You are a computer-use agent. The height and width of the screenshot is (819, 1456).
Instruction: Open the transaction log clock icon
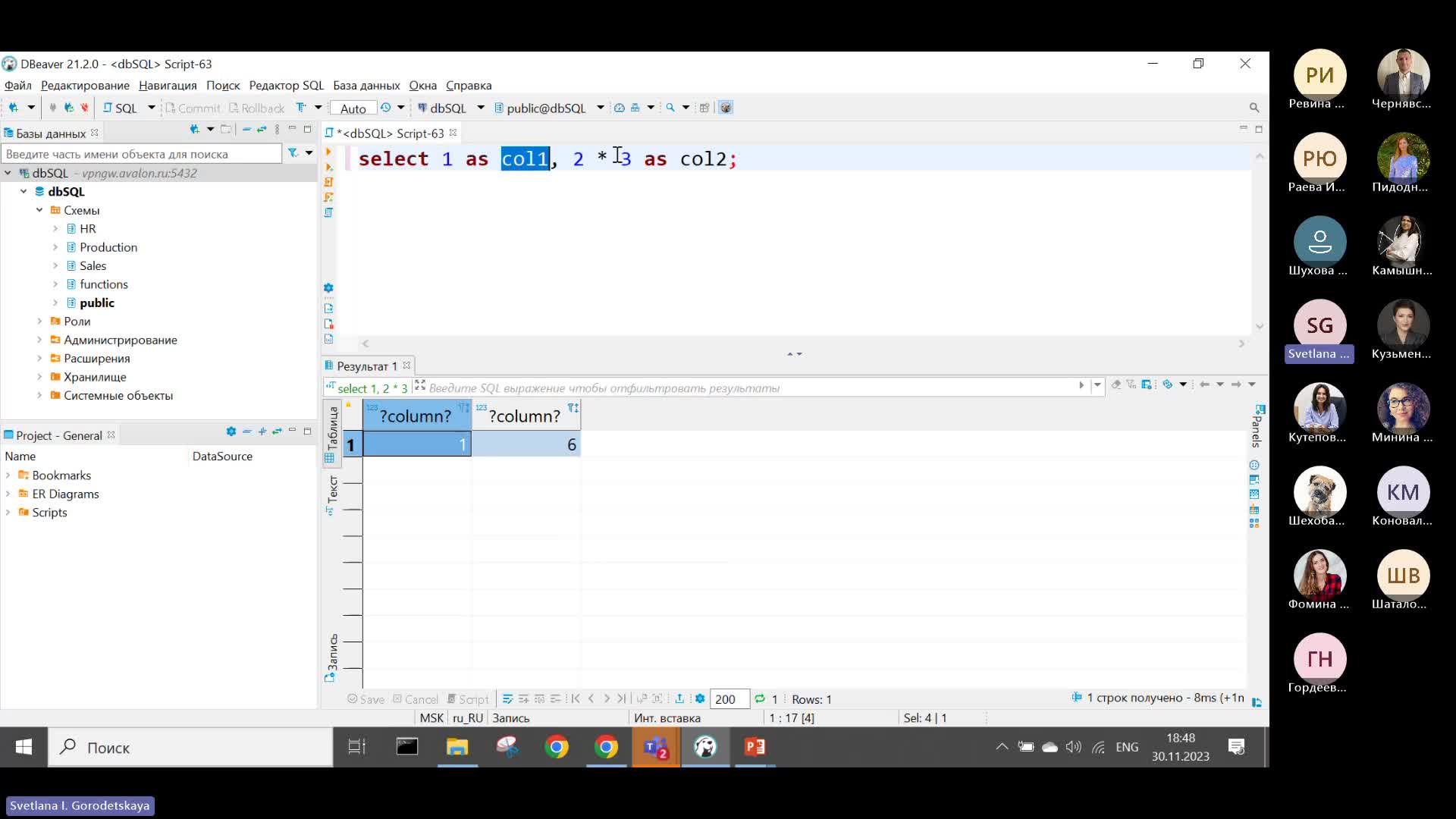(x=385, y=108)
